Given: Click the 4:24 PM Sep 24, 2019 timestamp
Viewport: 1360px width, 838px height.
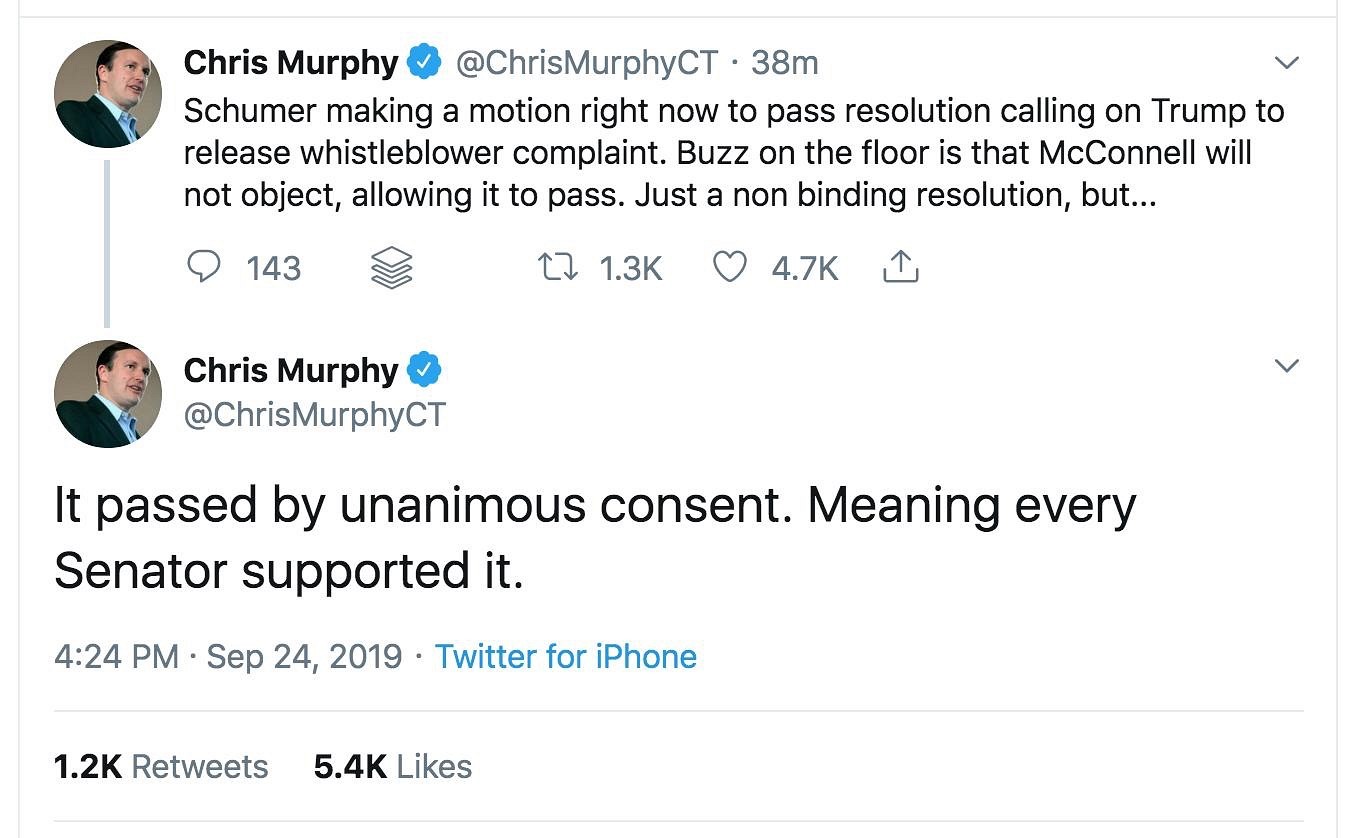Looking at the screenshot, I should [228, 657].
